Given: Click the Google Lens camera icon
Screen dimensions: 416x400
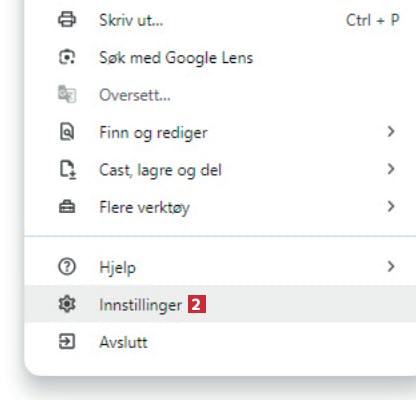Looking at the screenshot, I should (x=67, y=57).
